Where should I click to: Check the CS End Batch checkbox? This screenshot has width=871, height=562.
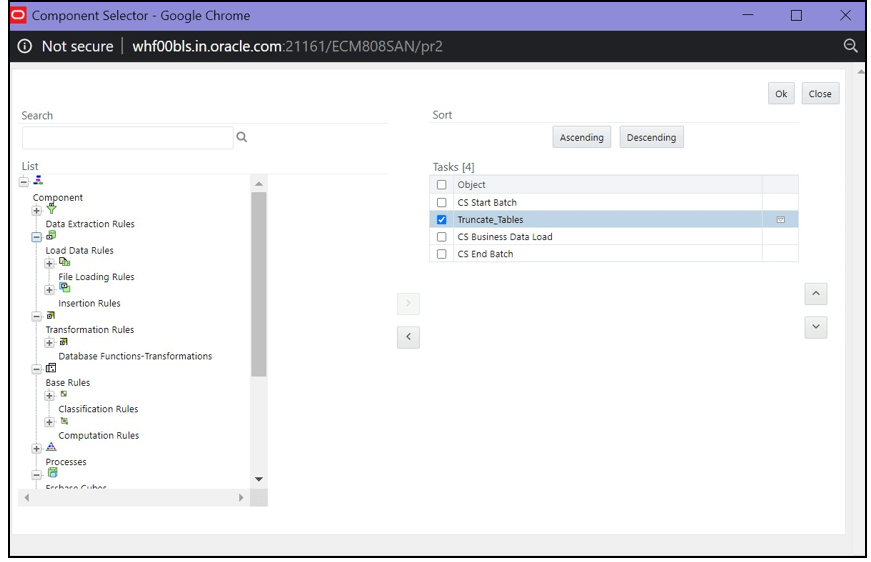point(442,254)
